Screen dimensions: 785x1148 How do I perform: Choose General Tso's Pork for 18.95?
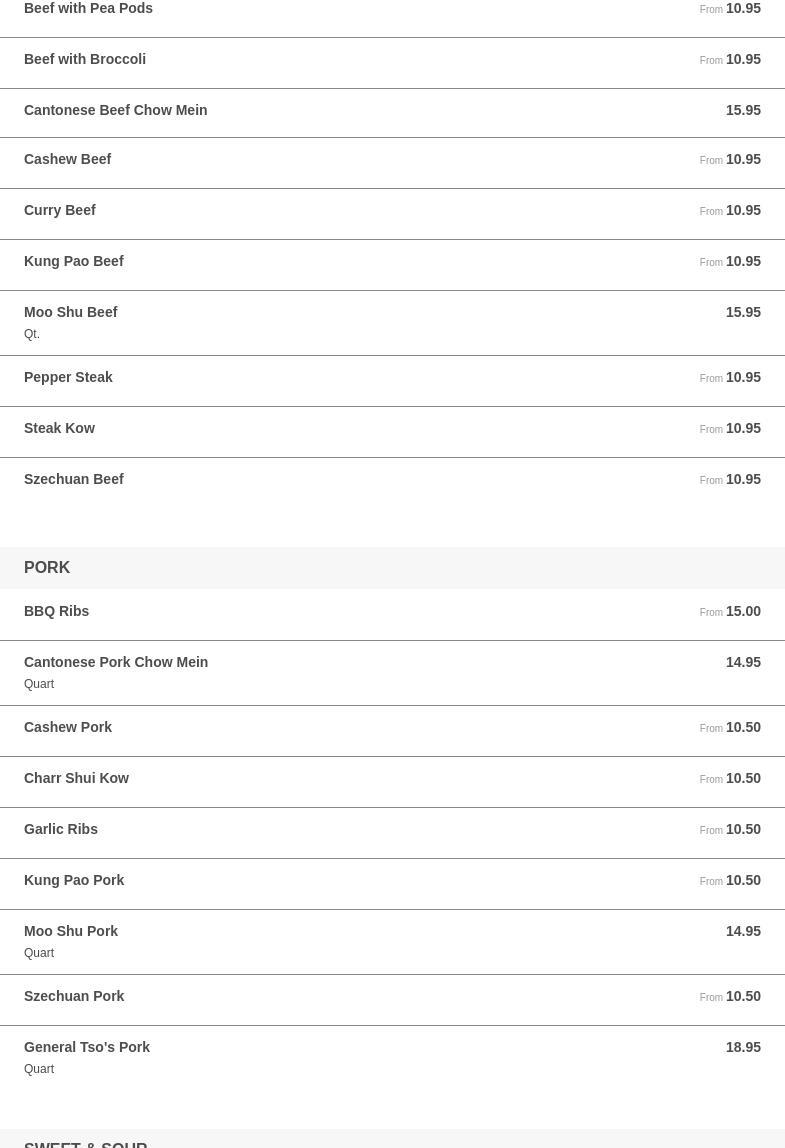click(392, 1058)
